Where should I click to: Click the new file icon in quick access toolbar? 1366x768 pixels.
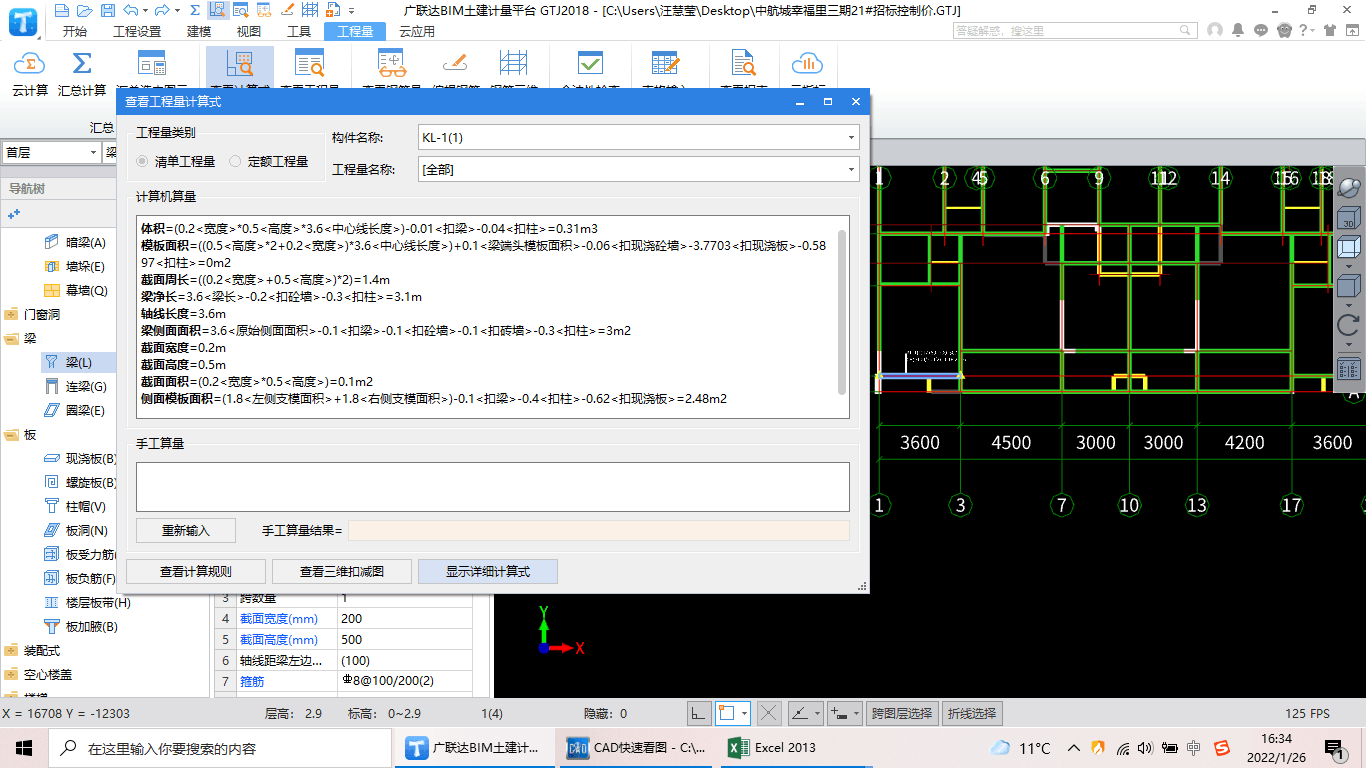(62, 11)
